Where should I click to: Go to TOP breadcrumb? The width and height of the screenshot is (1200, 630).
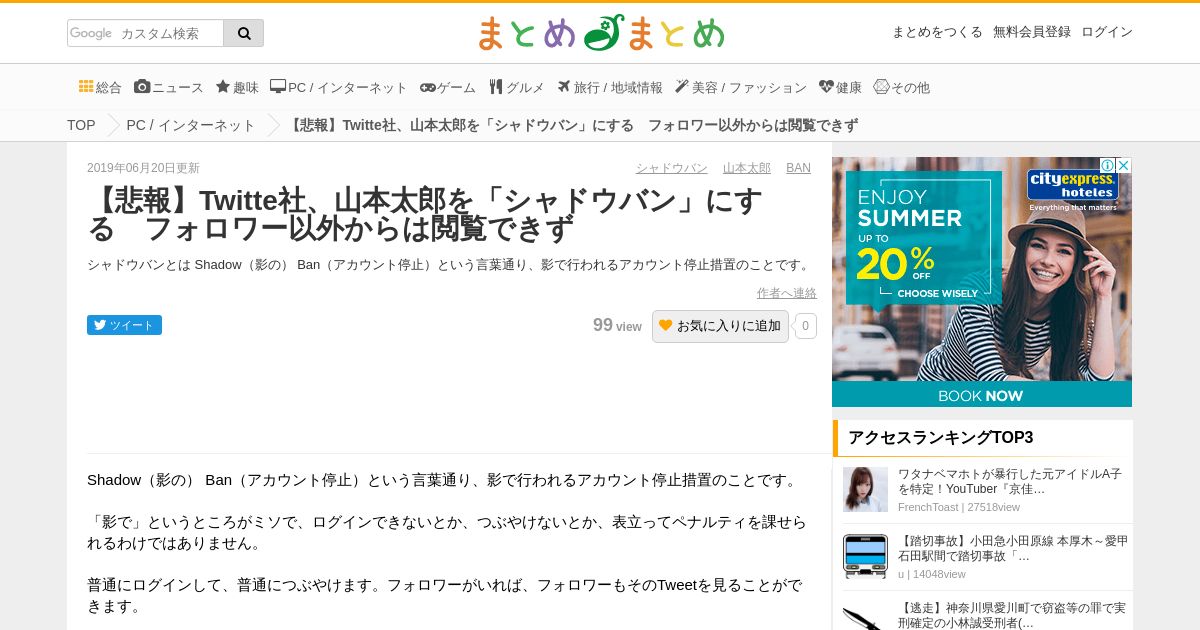point(81,125)
